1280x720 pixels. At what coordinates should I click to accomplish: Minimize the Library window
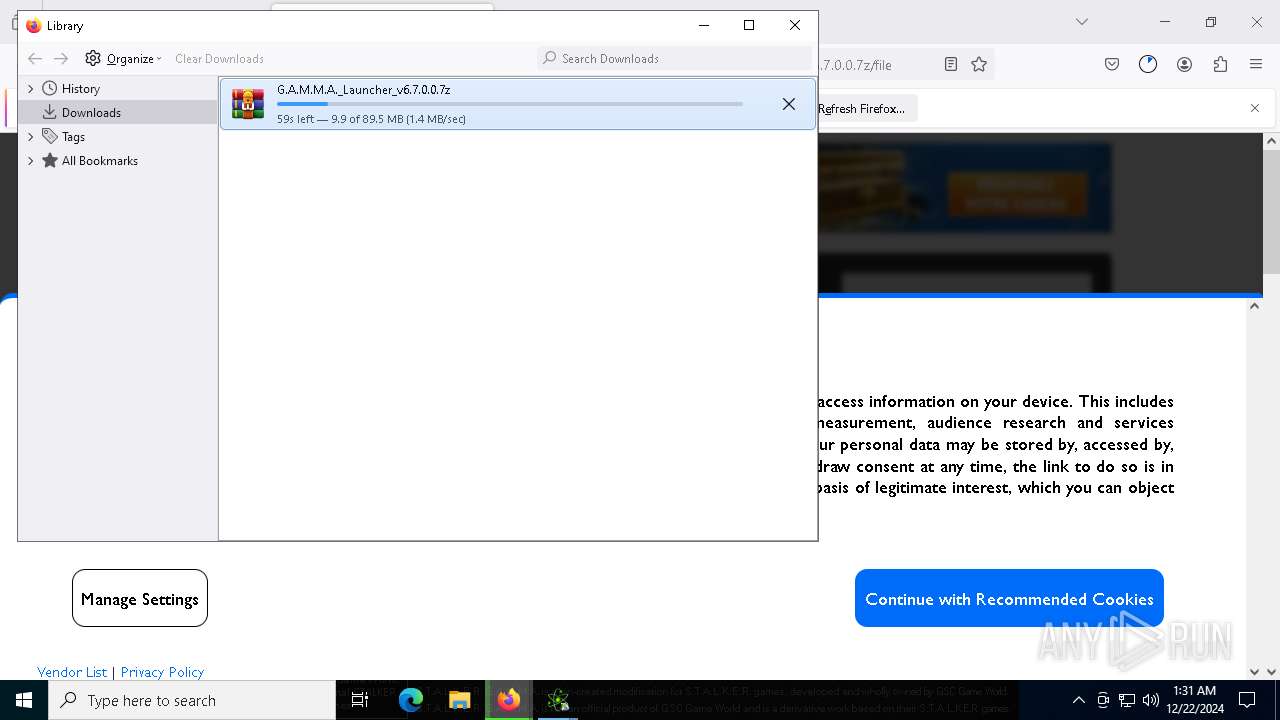click(x=704, y=25)
